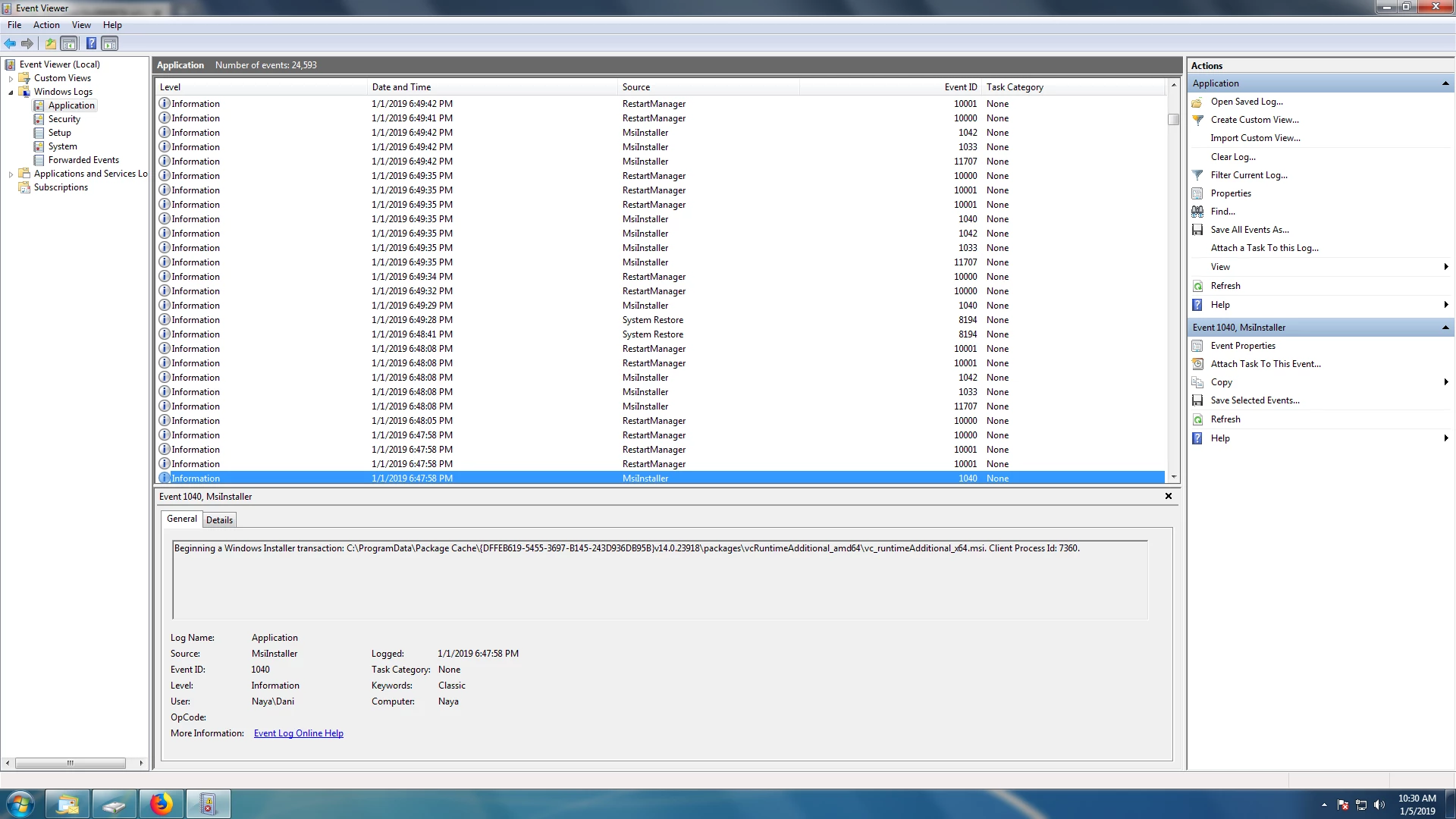The image size is (1456, 819).
Task: Click the Up One Level folder icon
Action: pyautogui.click(x=50, y=43)
